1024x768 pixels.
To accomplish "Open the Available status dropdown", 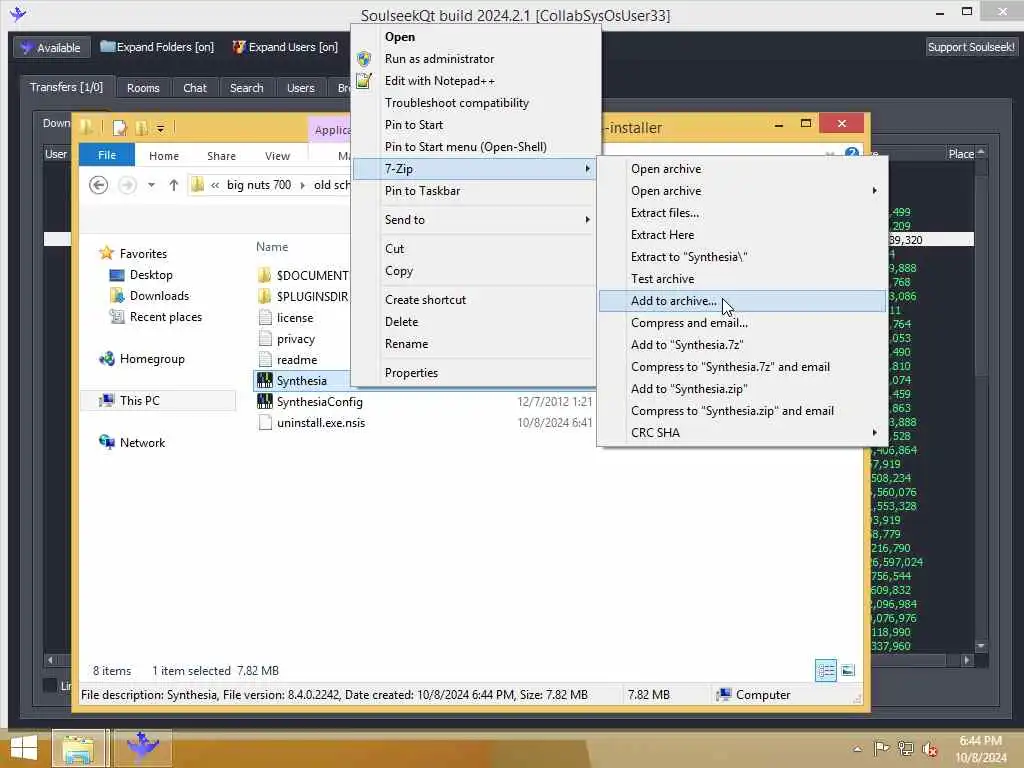I will [51, 48].
